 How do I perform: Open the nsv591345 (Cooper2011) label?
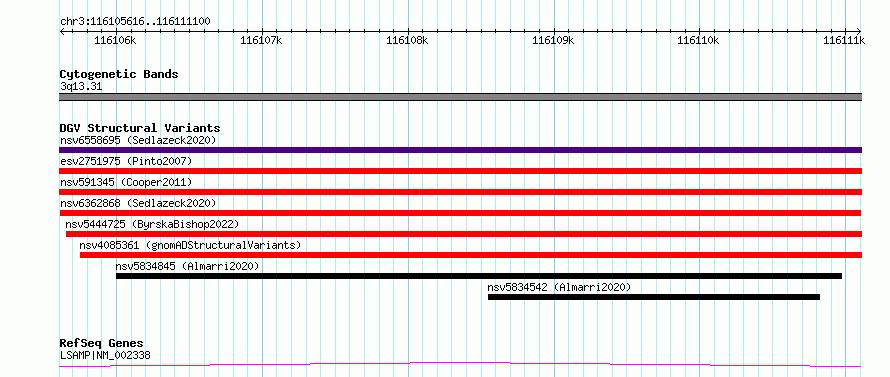coord(126,182)
